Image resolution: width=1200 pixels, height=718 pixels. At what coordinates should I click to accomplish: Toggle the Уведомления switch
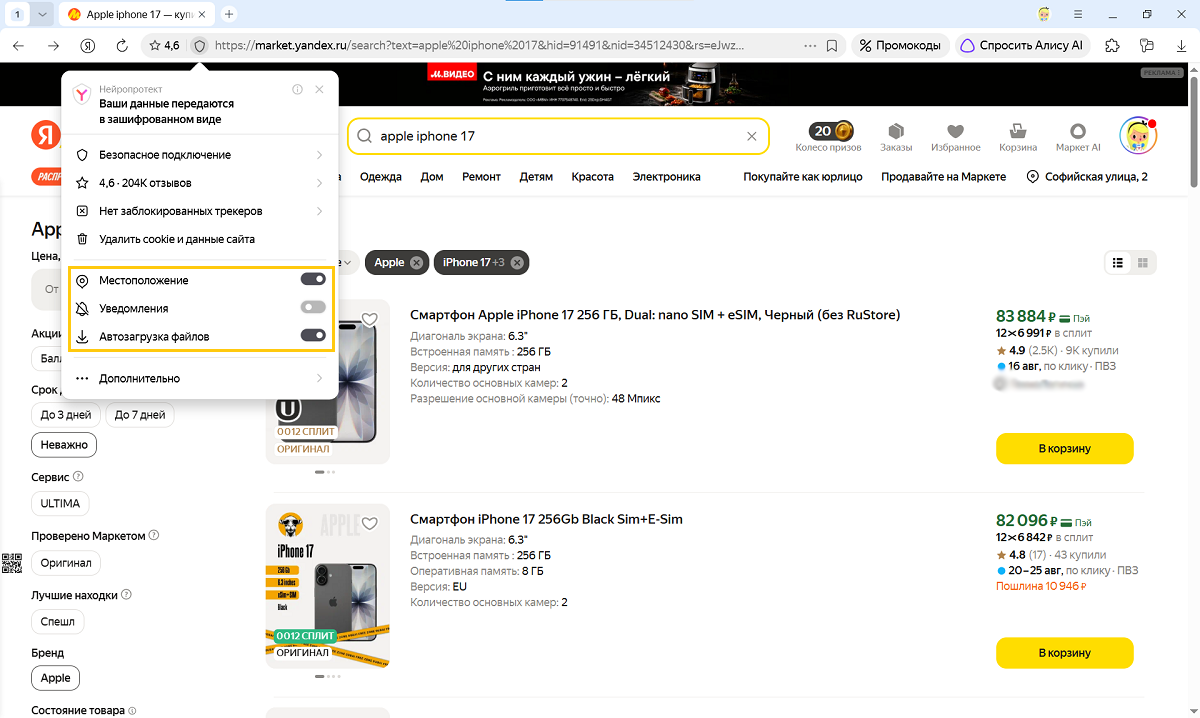click(x=313, y=308)
